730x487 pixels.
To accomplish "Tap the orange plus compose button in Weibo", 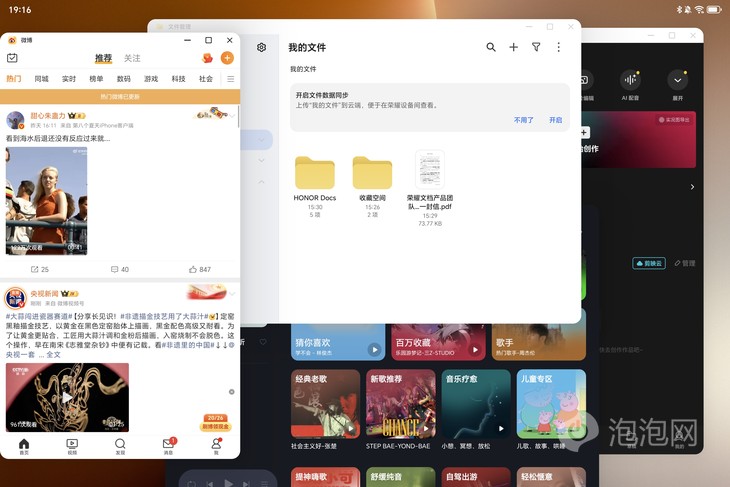I will 227,58.
